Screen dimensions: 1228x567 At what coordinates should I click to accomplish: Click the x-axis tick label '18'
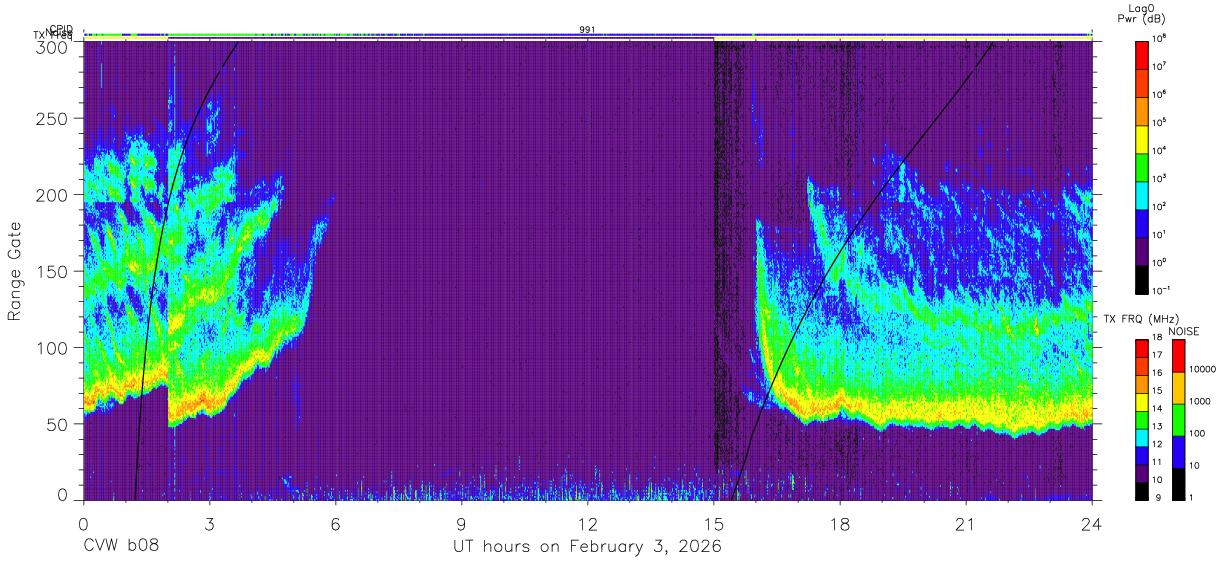coord(840,523)
